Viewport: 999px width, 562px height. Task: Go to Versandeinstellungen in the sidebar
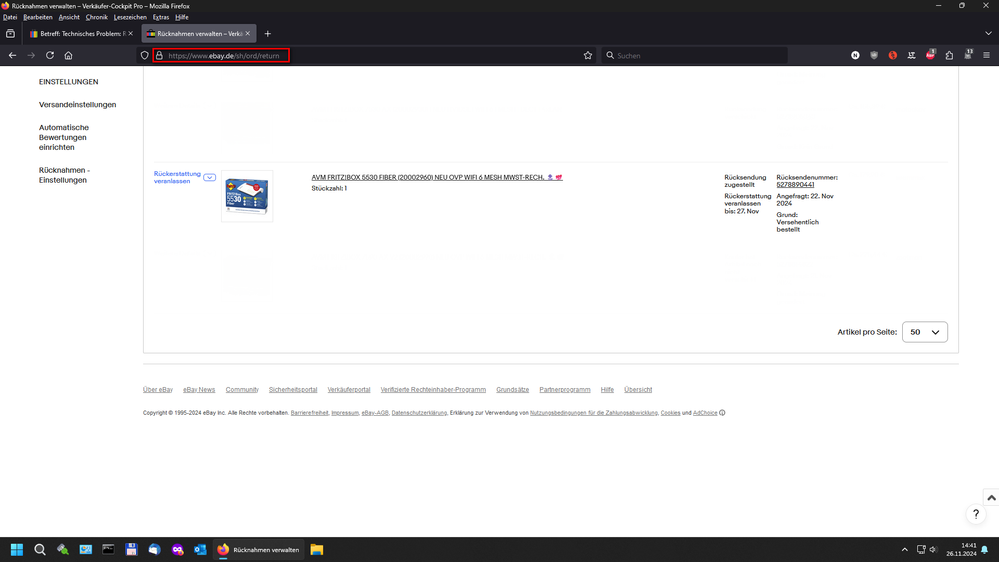coord(77,105)
